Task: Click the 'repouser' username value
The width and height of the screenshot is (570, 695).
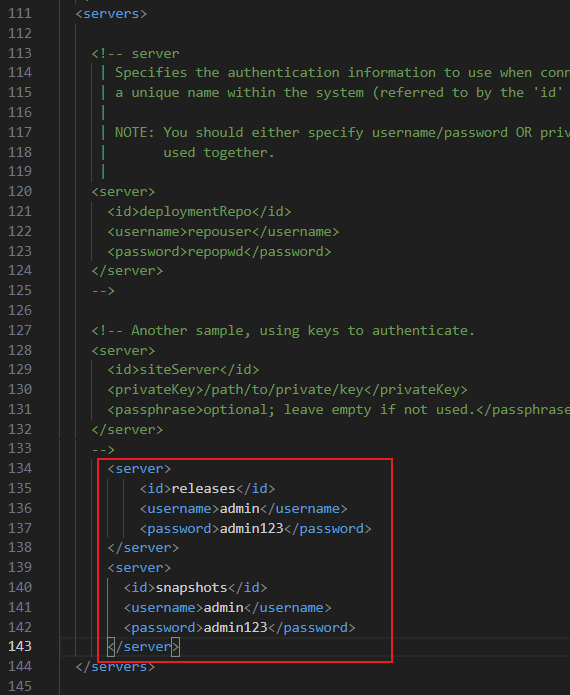Action: click(x=219, y=232)
